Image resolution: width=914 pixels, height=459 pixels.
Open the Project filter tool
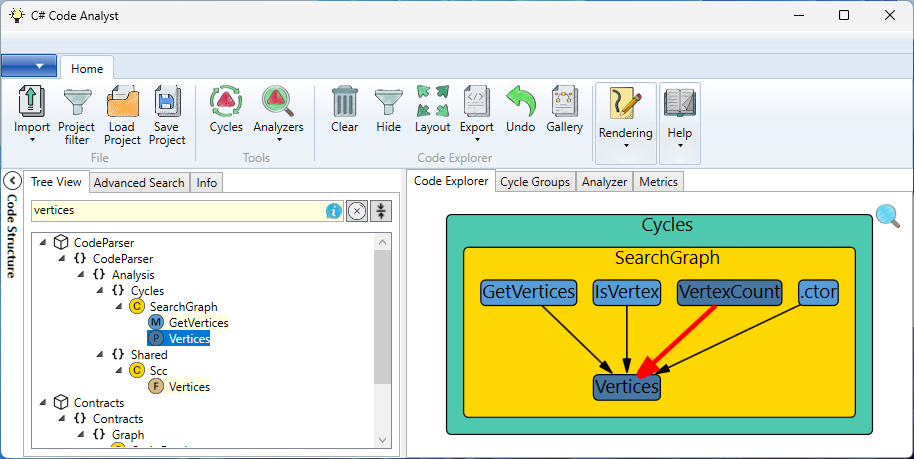pyautogui.click(x=76, y=102)
